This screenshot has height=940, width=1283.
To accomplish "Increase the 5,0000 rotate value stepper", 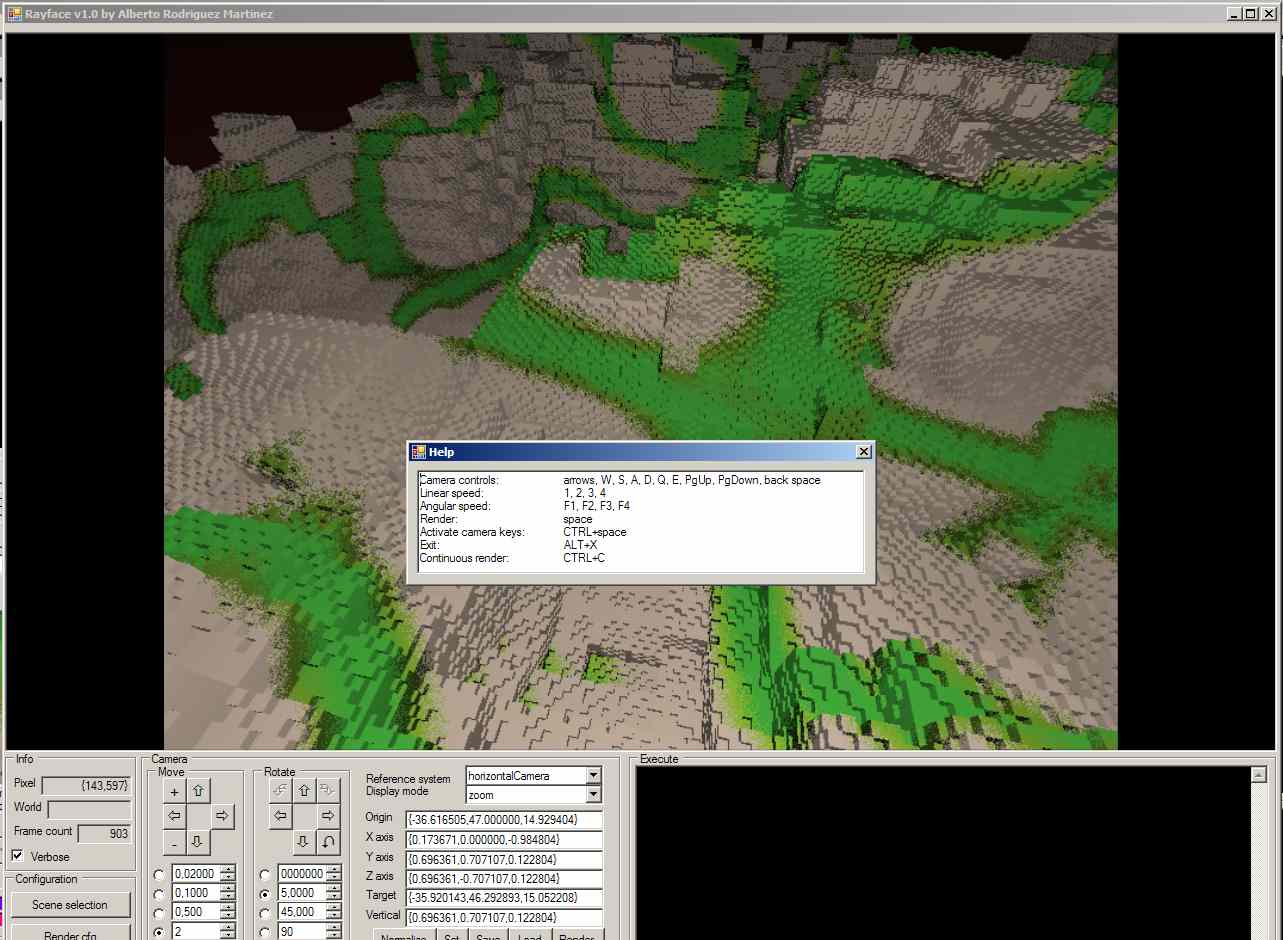I will click(334, 889).
